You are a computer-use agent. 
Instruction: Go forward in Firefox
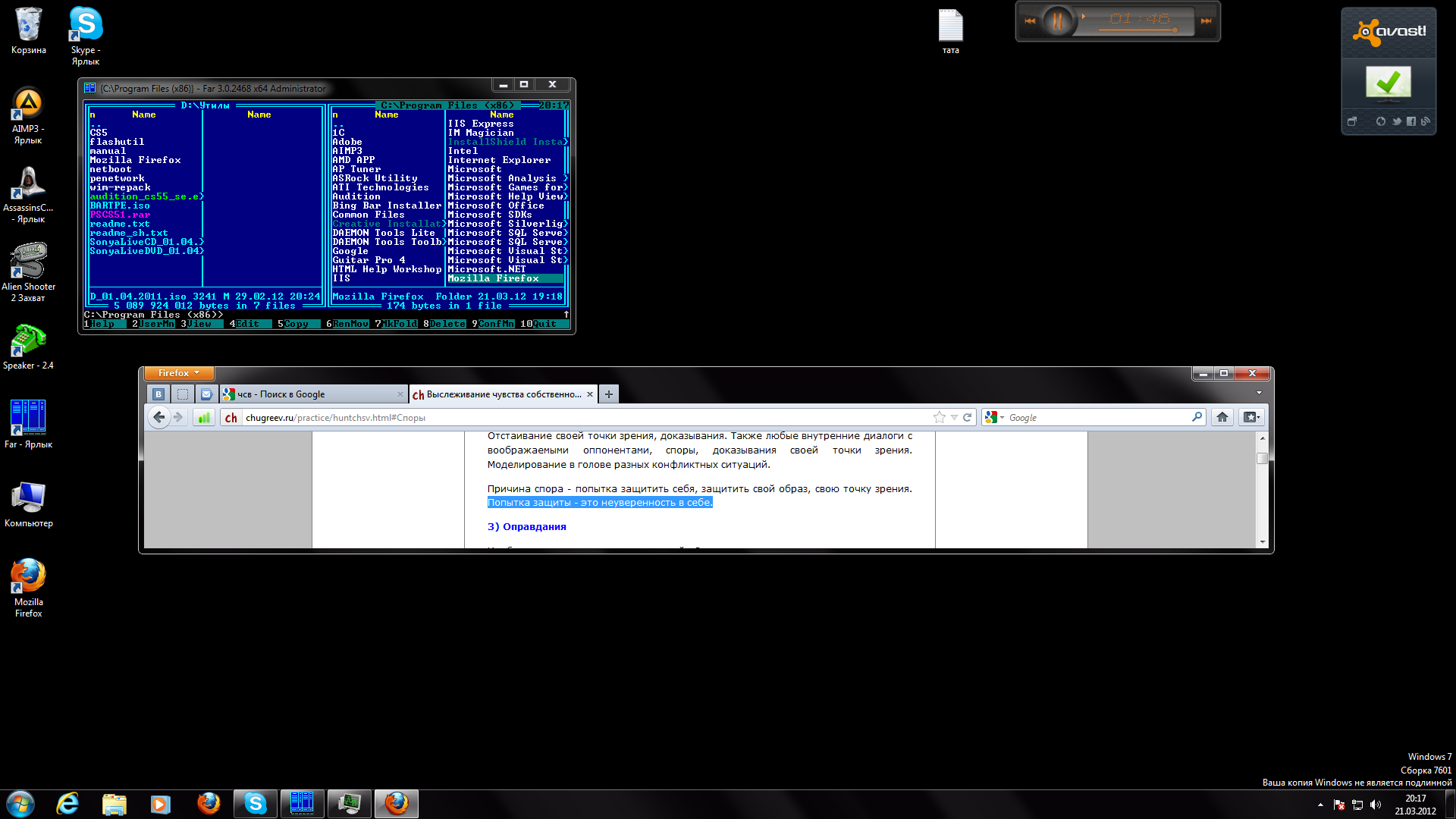(178, 417)
